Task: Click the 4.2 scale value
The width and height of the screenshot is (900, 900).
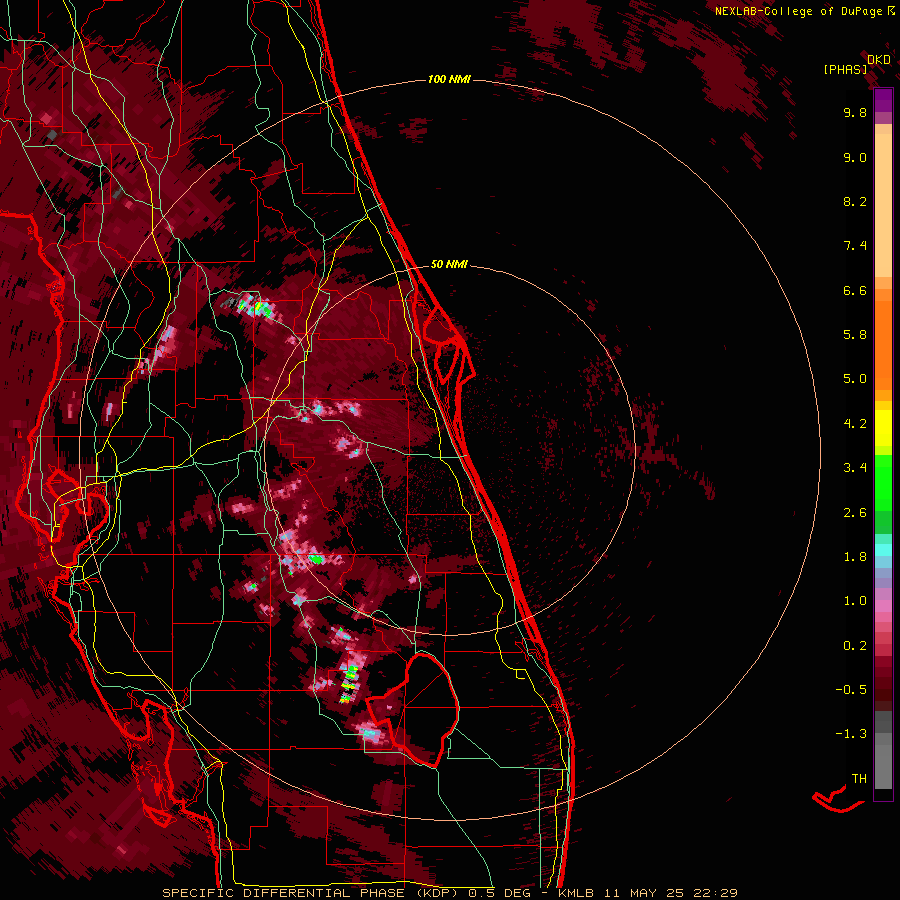Action: pos(855,424)
